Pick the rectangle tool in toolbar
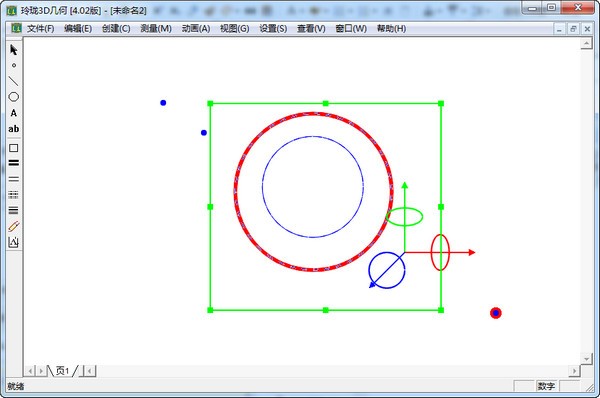 coord(14,148)
